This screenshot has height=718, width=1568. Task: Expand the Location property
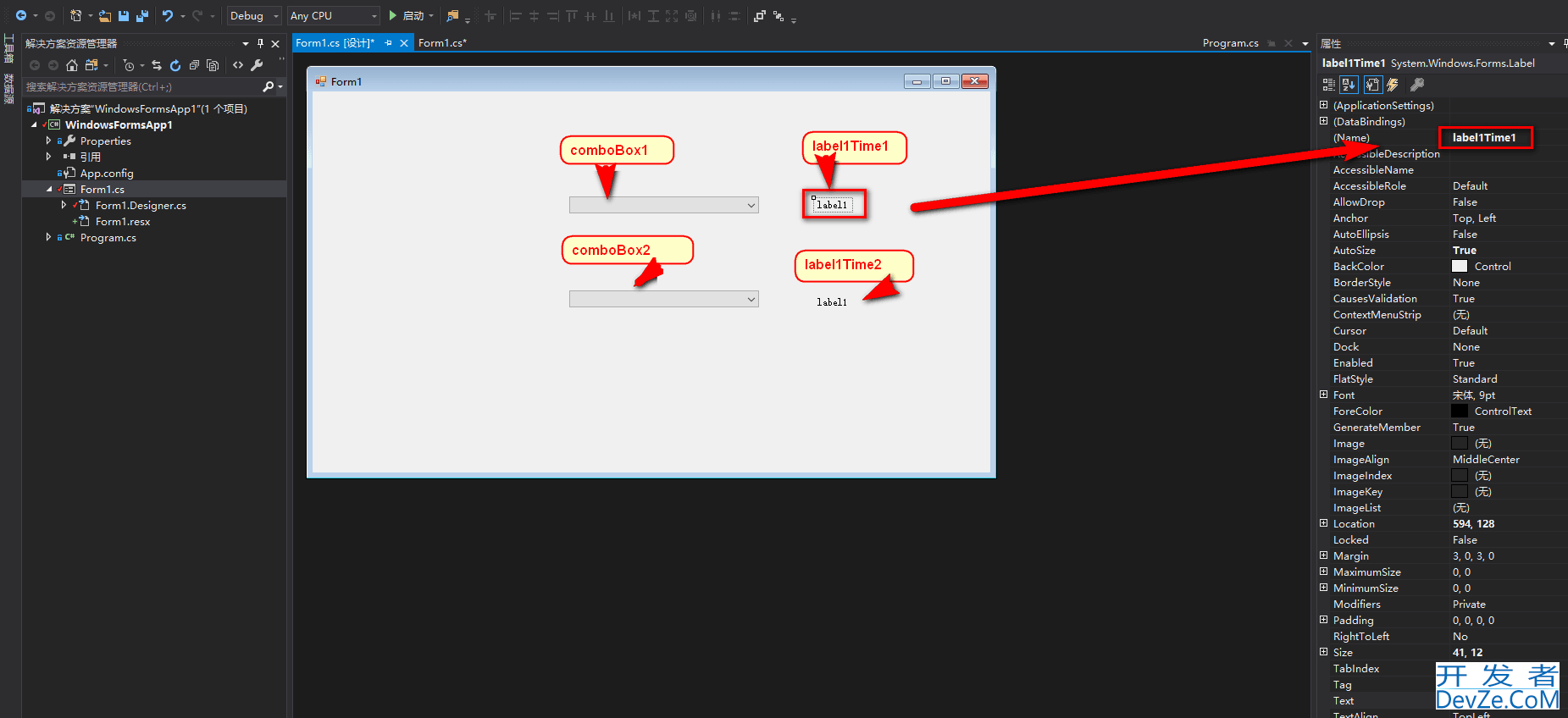click(x=1323, y=523)
